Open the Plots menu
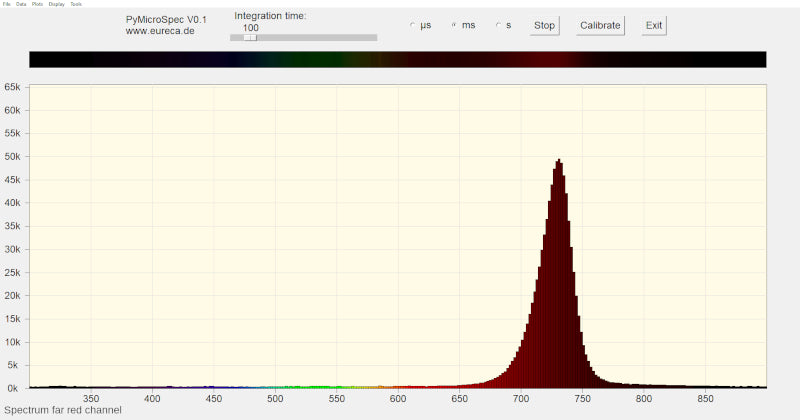Image resolution: width=800 pixels, height=420 pixels. (x=37, y=4)
